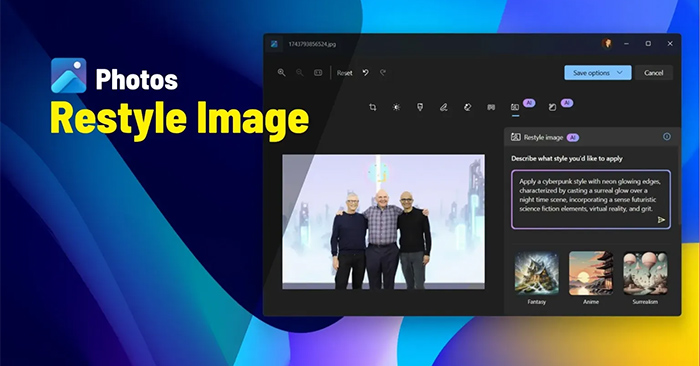Open the Save options dropdown
This screenshot has height=366, width=700.
[598, 73]
